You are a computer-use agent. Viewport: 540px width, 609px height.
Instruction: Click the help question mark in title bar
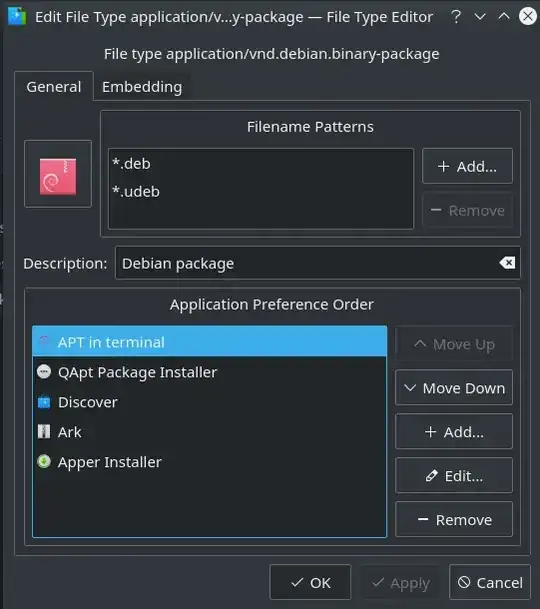pos(456,17)
